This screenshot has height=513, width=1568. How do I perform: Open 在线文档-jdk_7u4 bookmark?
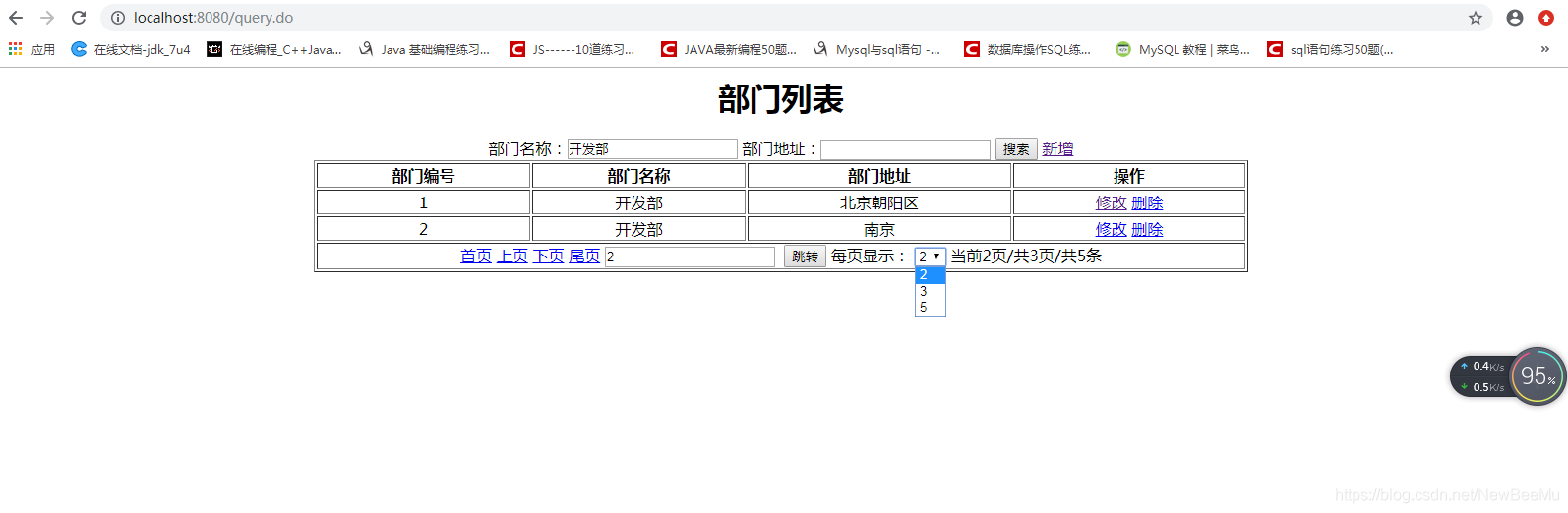pyautogui.click(x=131, y=49)
